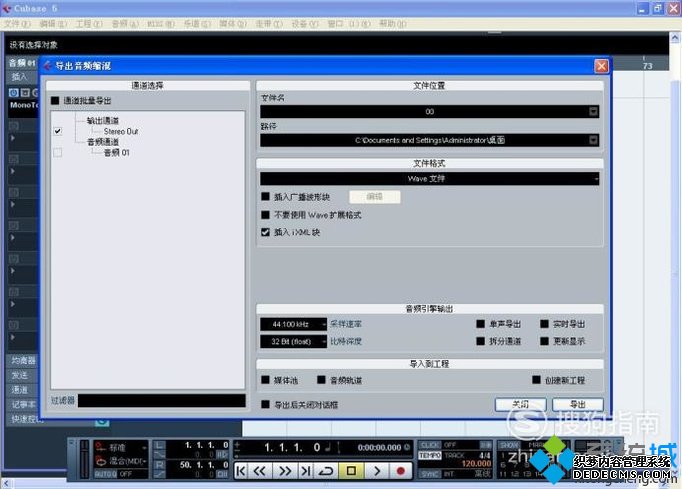Image resolution: width=682 pixels, height=489 pixels.
Task: Click the transport position slider below bars display
Action: pos(323,456)
